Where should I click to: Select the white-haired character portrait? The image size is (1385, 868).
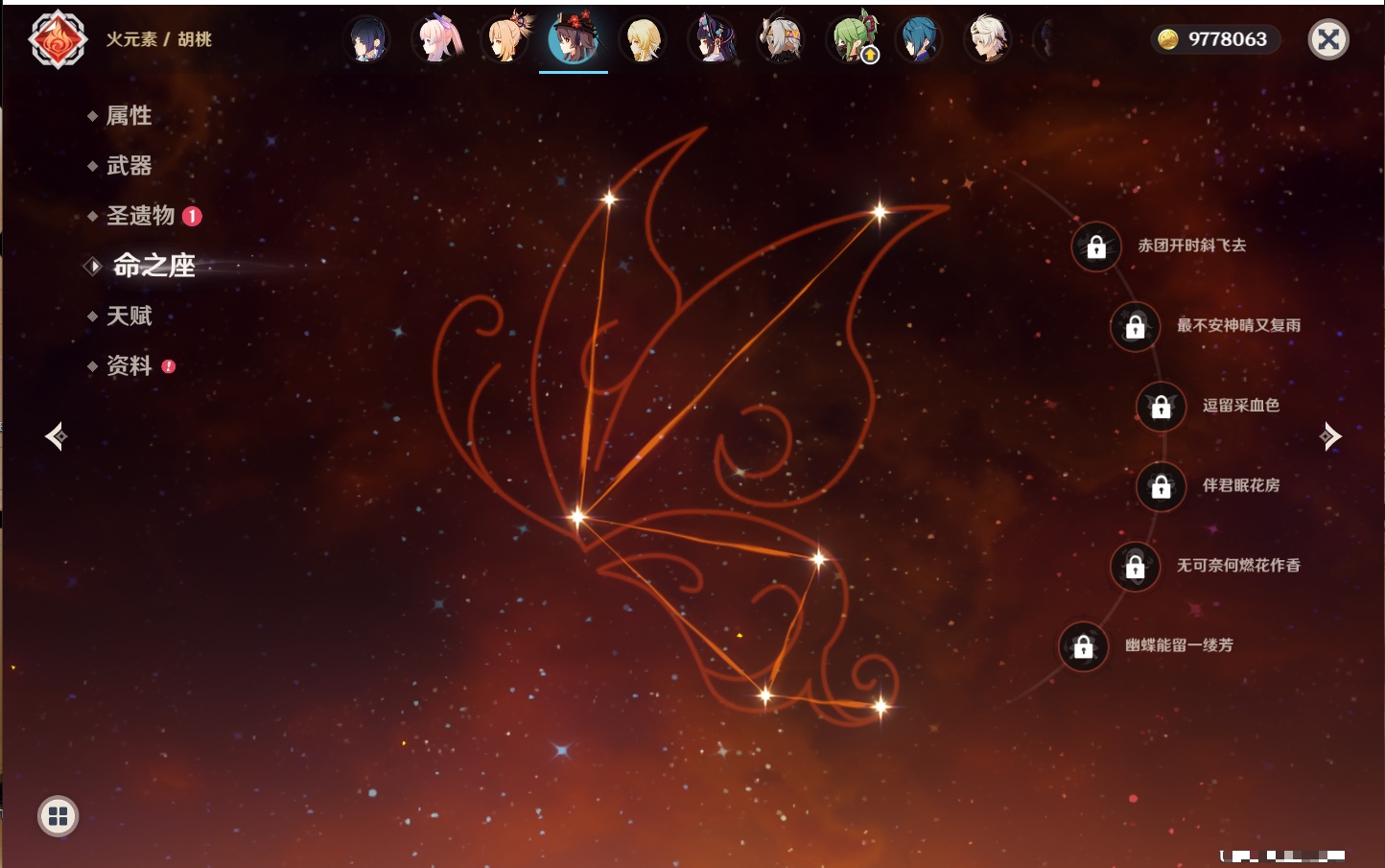pyautogui.click(x=988, y=39)
